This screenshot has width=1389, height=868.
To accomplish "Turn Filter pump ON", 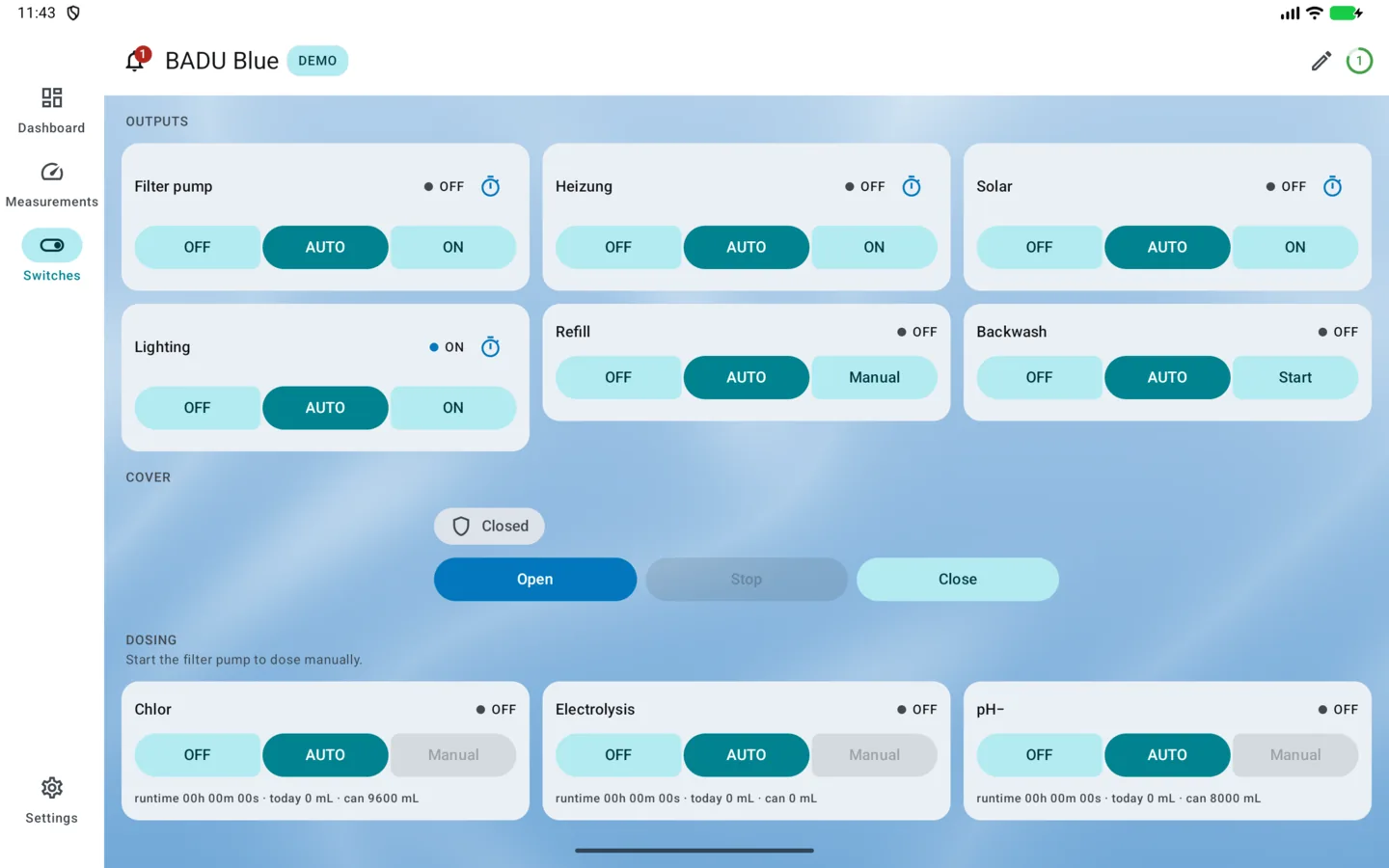I will point(453,247).
